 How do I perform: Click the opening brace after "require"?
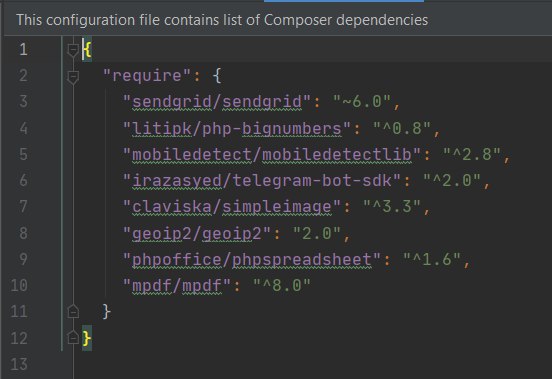pyautogui.click(x=217, y=76)
